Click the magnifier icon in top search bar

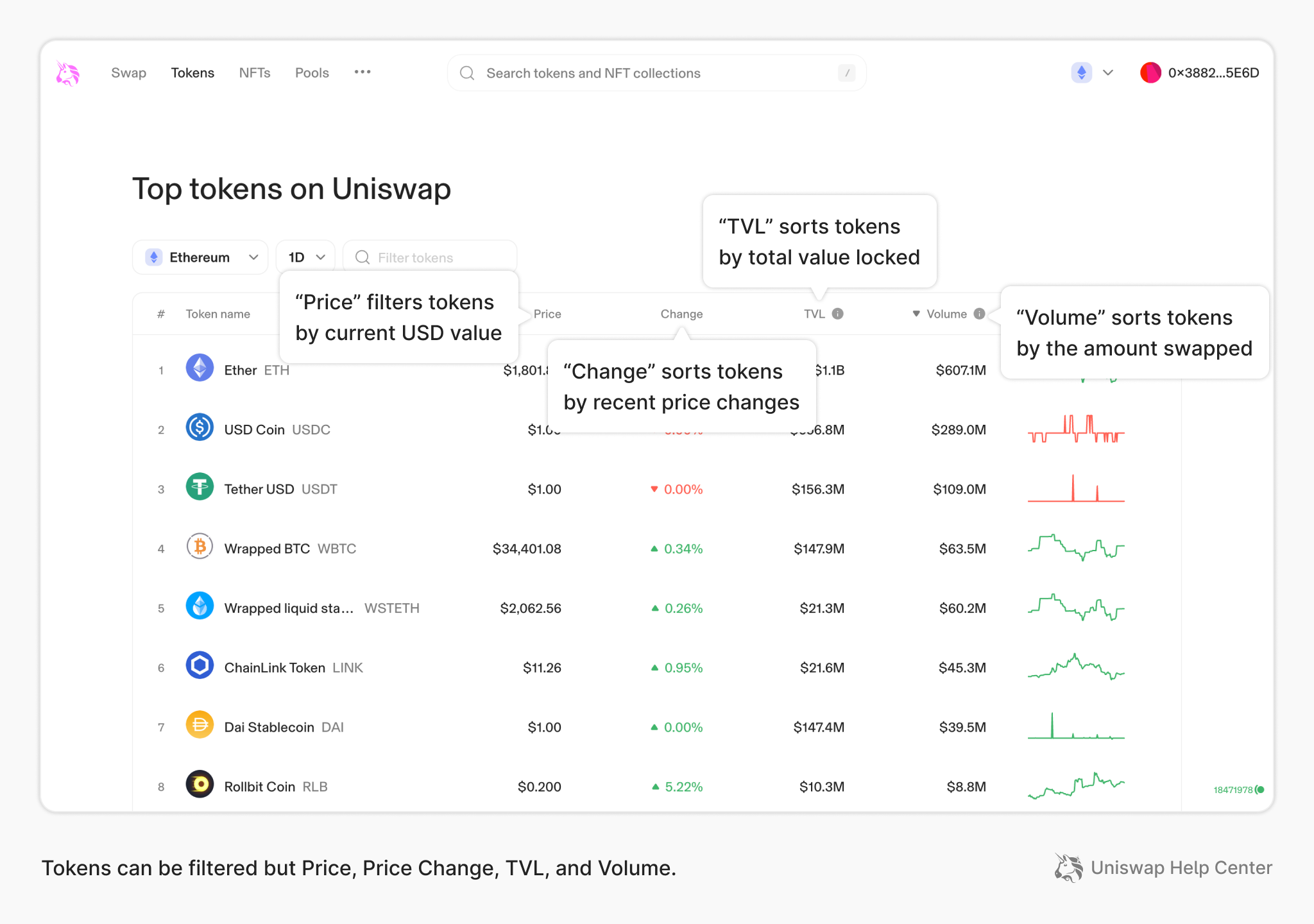pyautogui.click(x=467, y=73)
